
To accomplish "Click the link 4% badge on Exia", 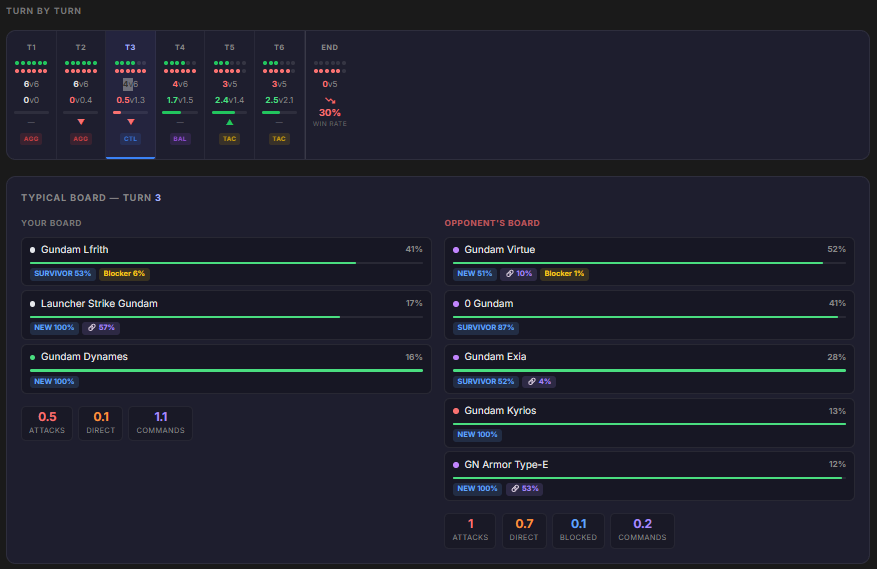I will 540,381.
